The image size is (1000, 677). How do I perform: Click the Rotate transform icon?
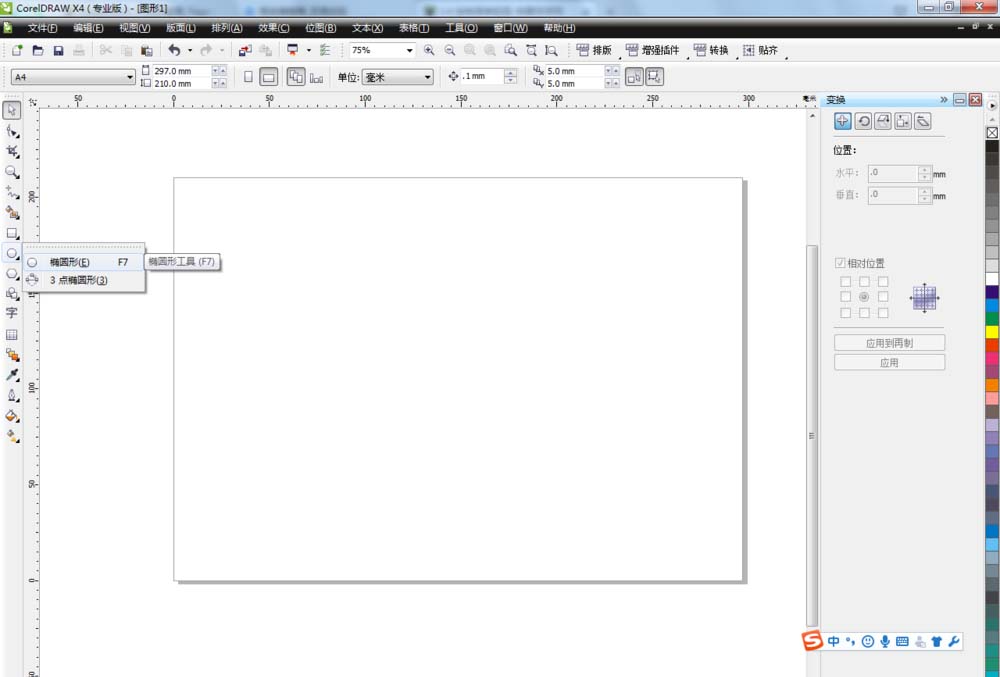(862, 121)
